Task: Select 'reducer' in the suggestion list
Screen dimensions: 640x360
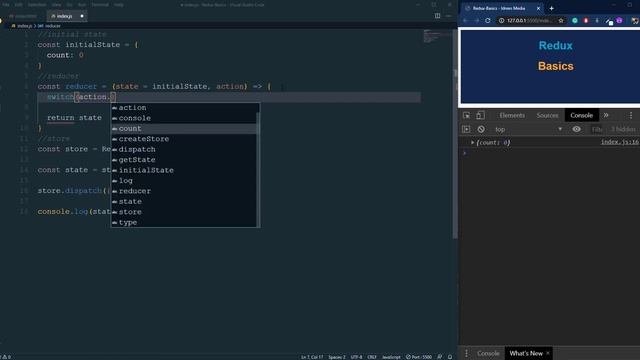Action: click(x=184, y=191)
